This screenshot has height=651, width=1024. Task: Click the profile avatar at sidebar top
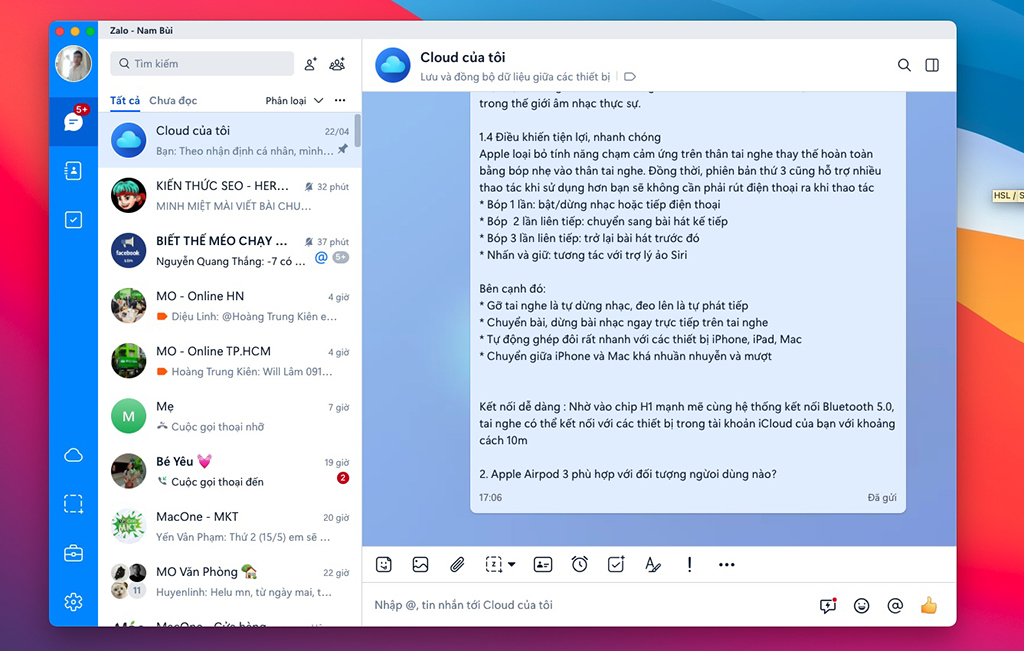pyautogui.click(x=73, y=63)
